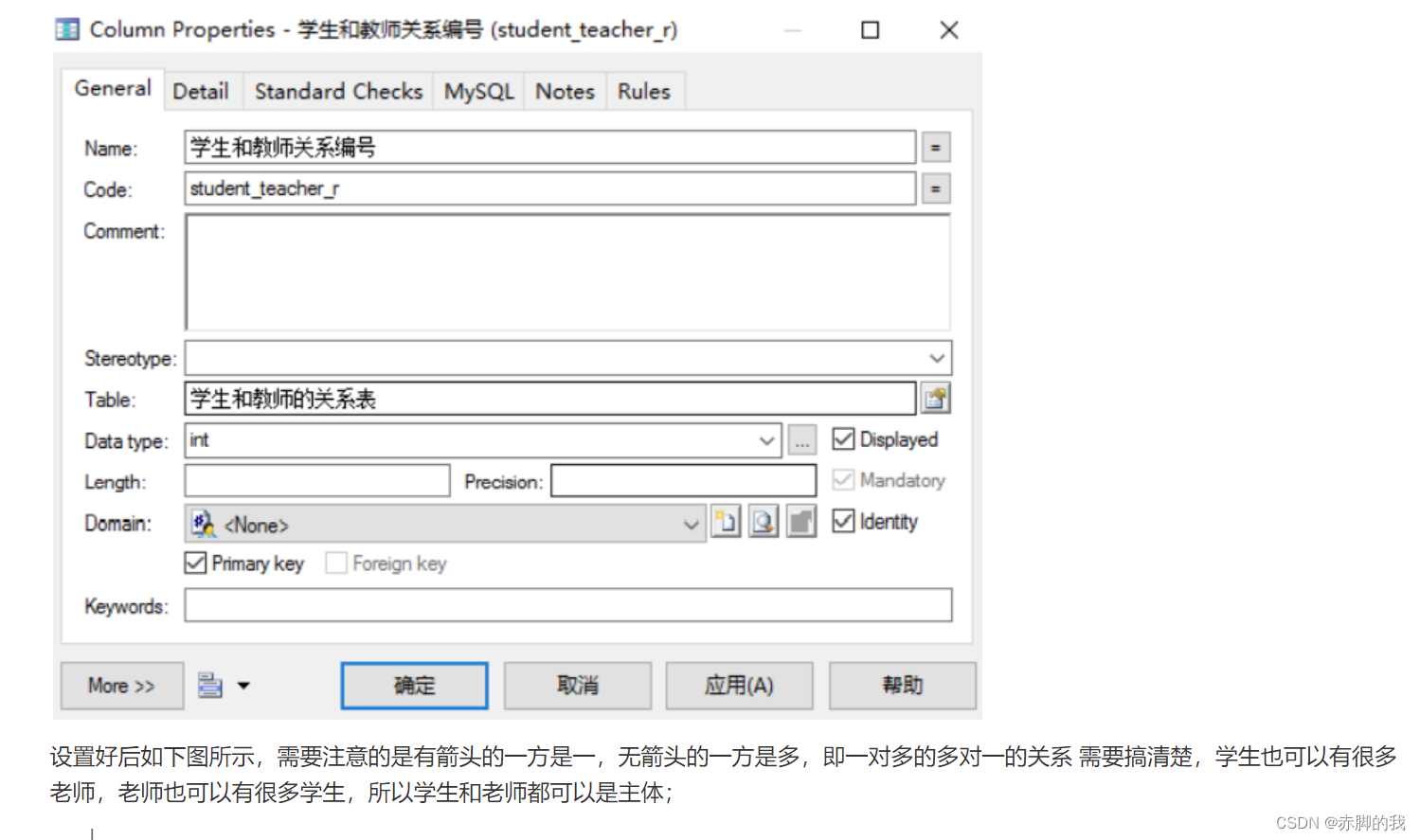Open domain properties via the magnifier icon
Viewport: 1420px width, 840px height.
click(x=764, y=522)
